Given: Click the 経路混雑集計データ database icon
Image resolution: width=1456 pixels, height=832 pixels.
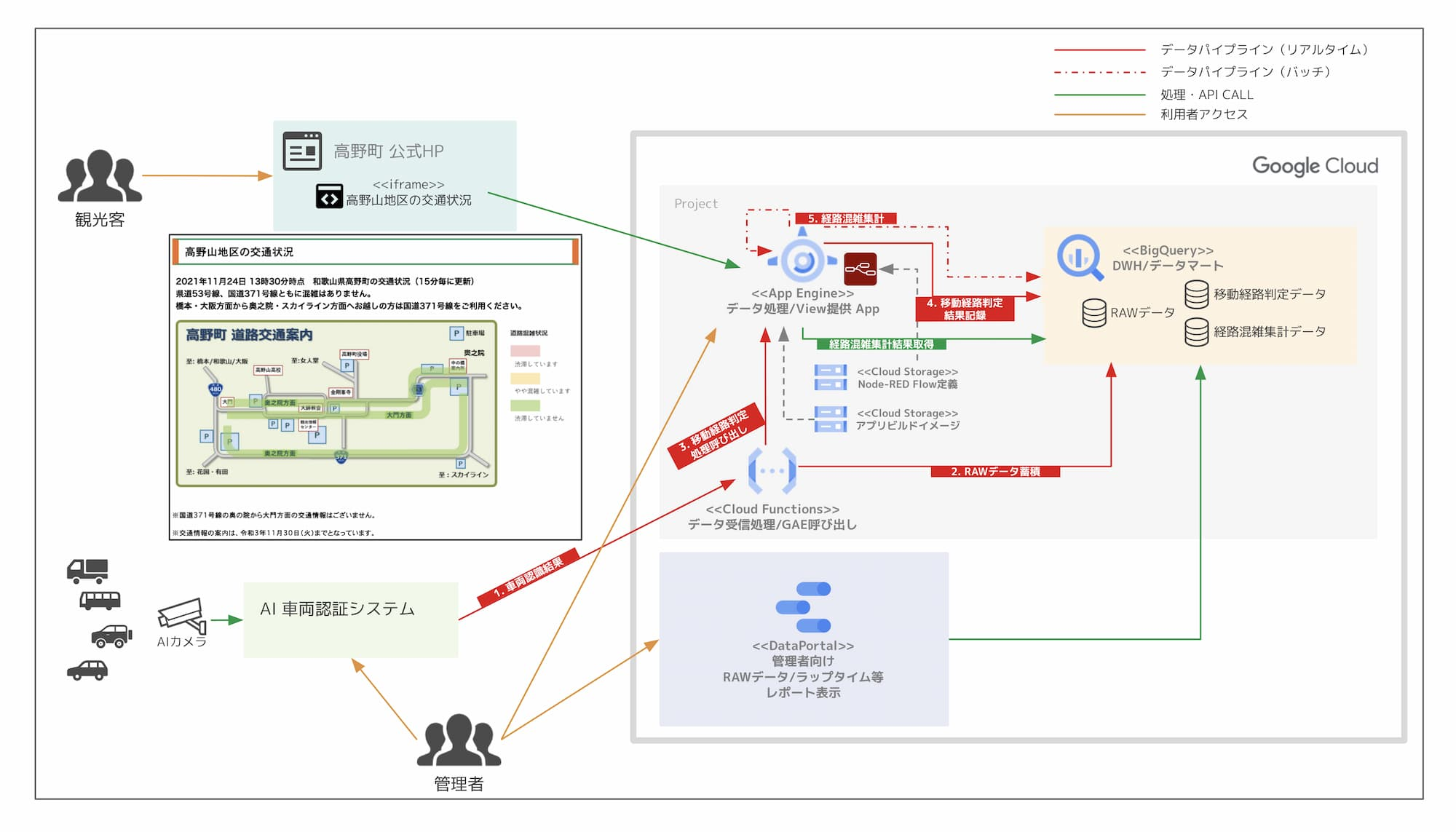Looking at the screenshot, I should point(1196,332).
